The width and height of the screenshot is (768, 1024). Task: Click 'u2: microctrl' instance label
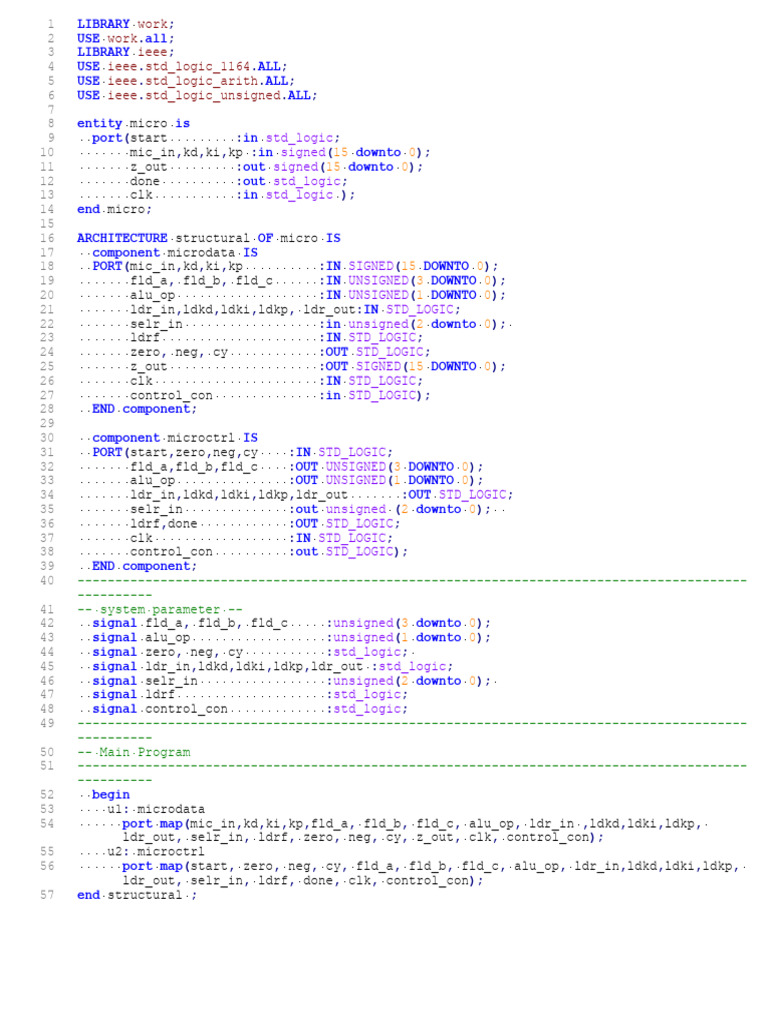point(156,852)
